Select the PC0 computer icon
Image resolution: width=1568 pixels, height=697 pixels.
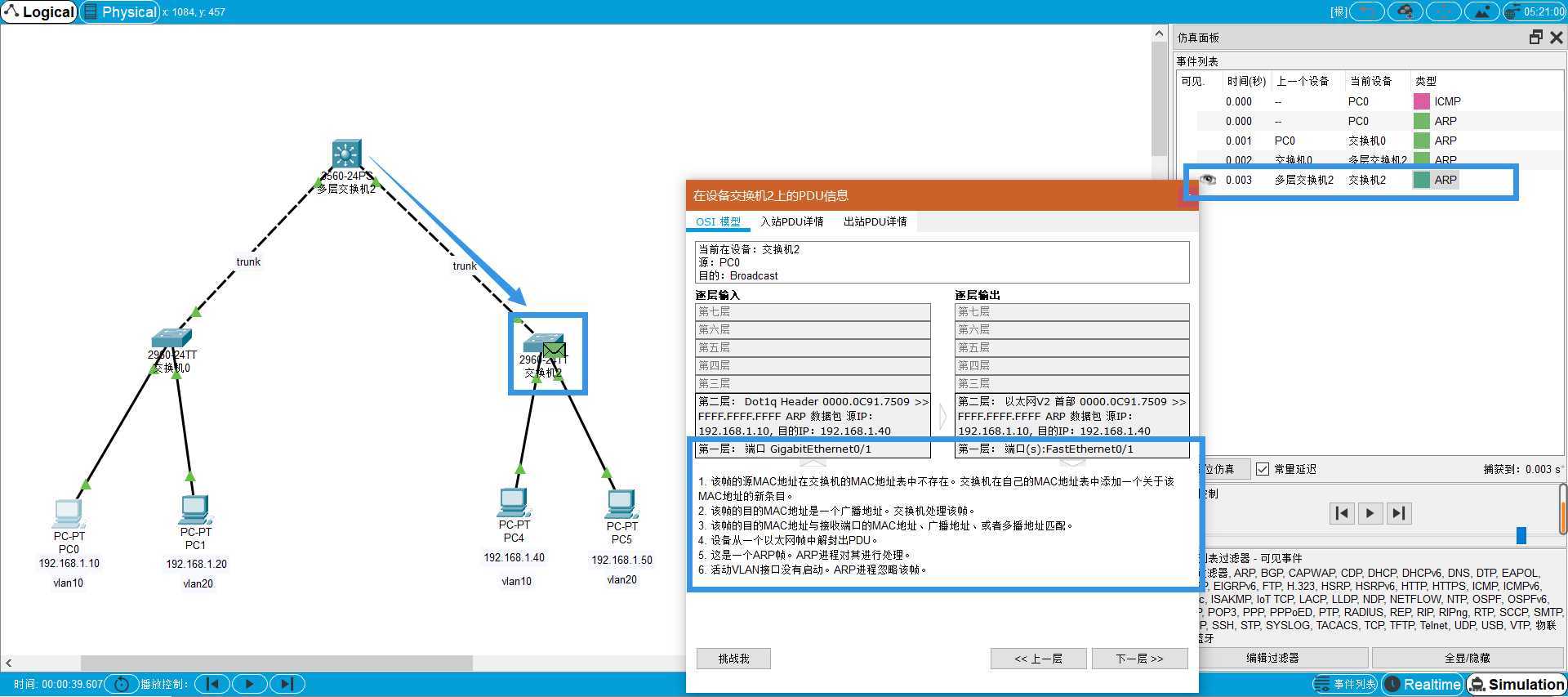69,514
